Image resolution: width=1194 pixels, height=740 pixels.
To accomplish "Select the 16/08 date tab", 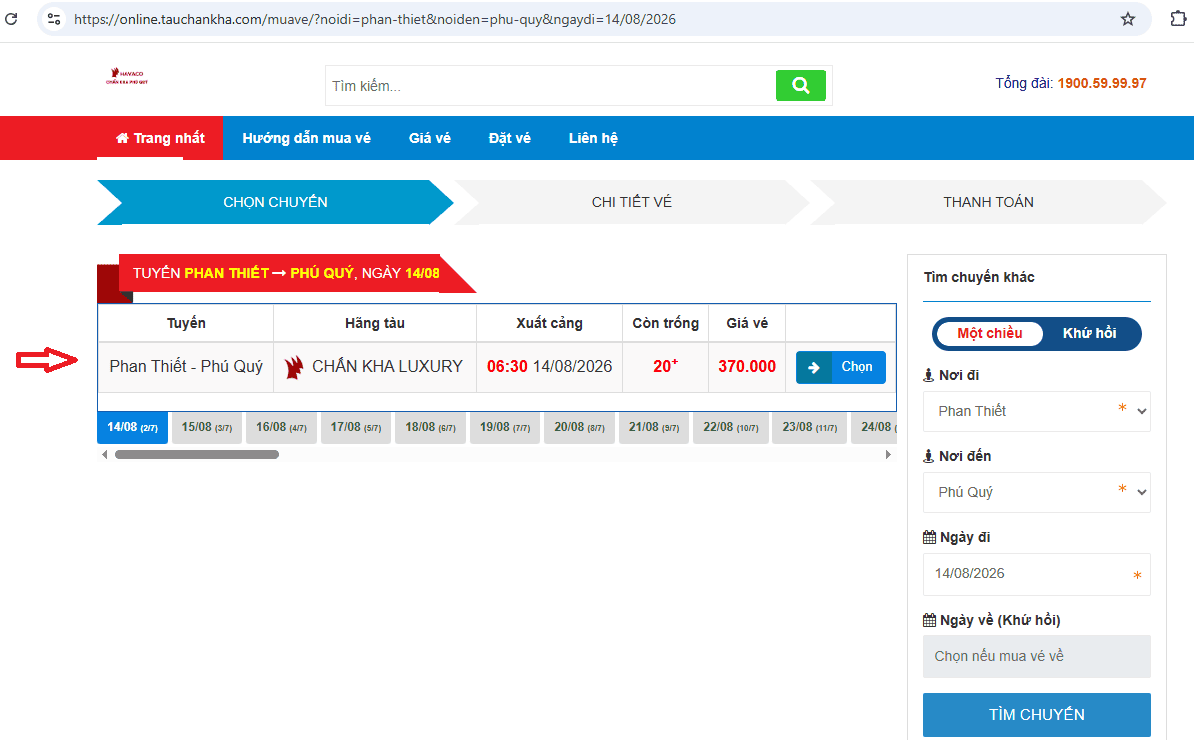I will (281, 427).
